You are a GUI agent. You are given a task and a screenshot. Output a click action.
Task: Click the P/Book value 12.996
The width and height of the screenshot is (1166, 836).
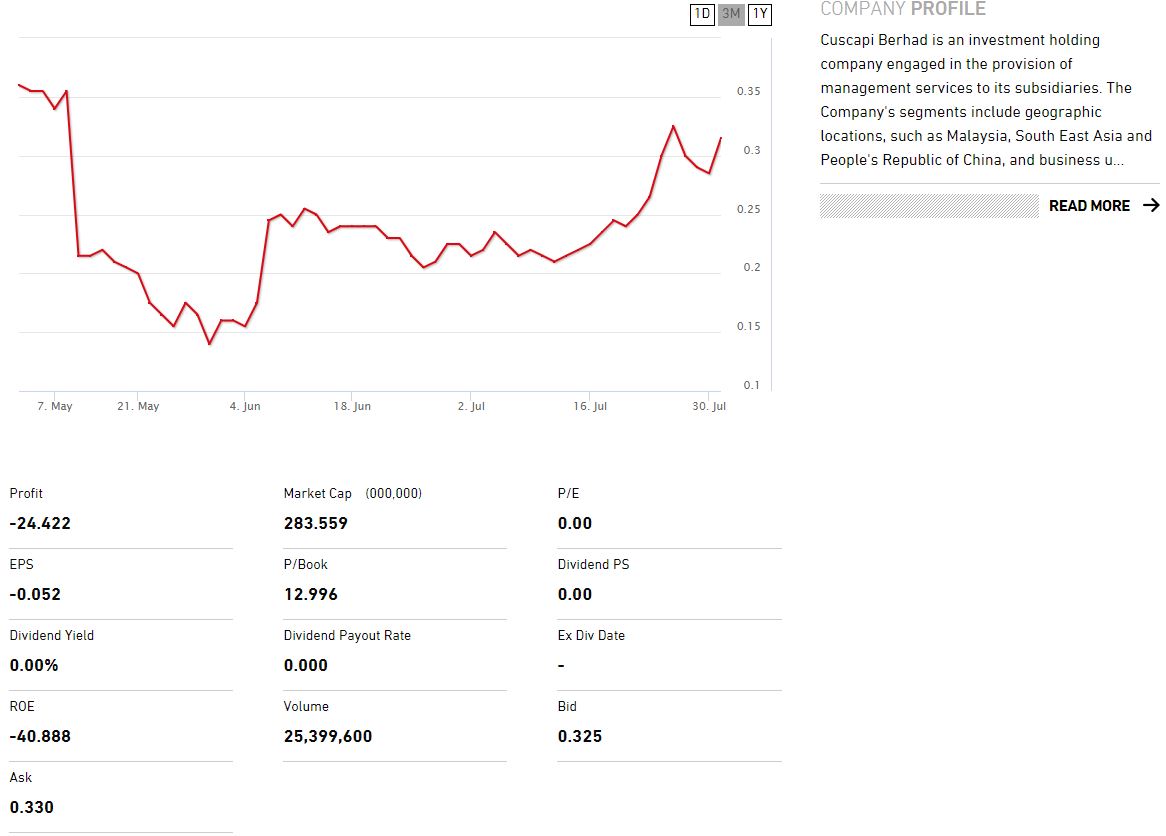[311, 594]
